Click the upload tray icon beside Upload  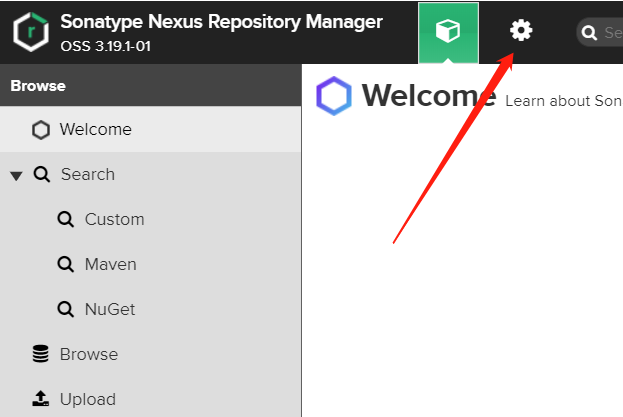[x=41, y=399]
